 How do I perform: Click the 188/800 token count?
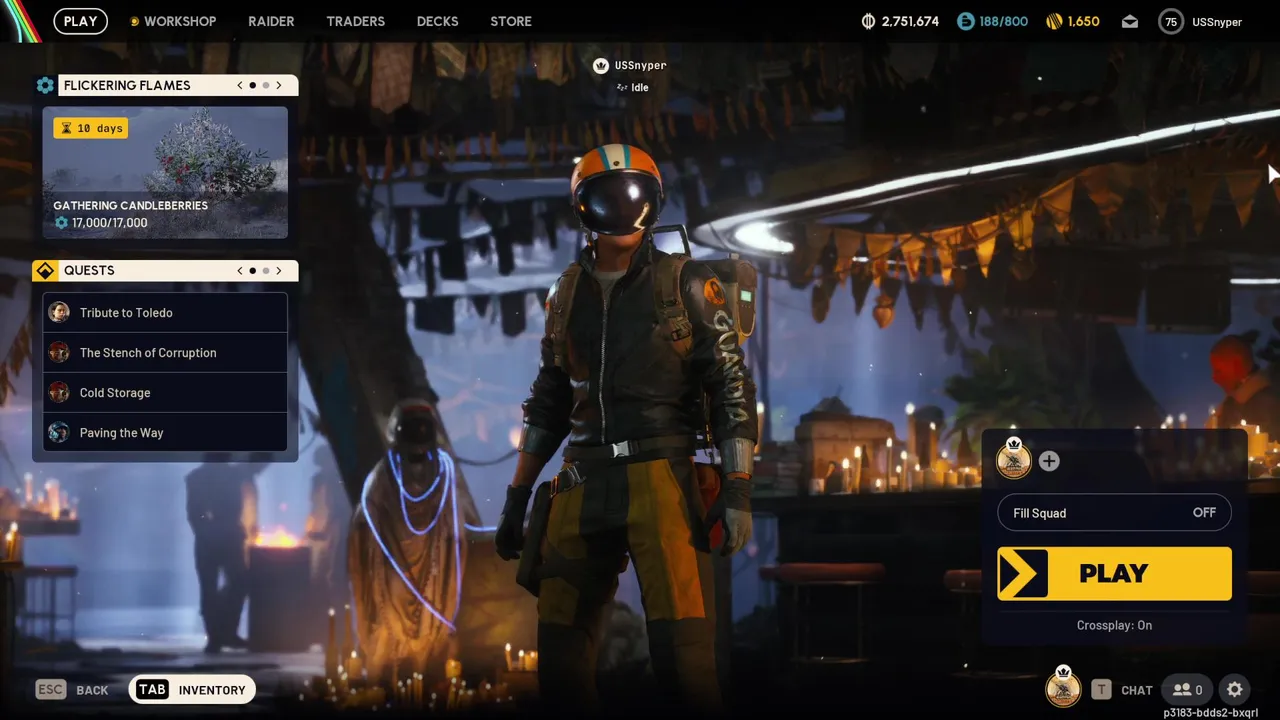coord(1004,21)
